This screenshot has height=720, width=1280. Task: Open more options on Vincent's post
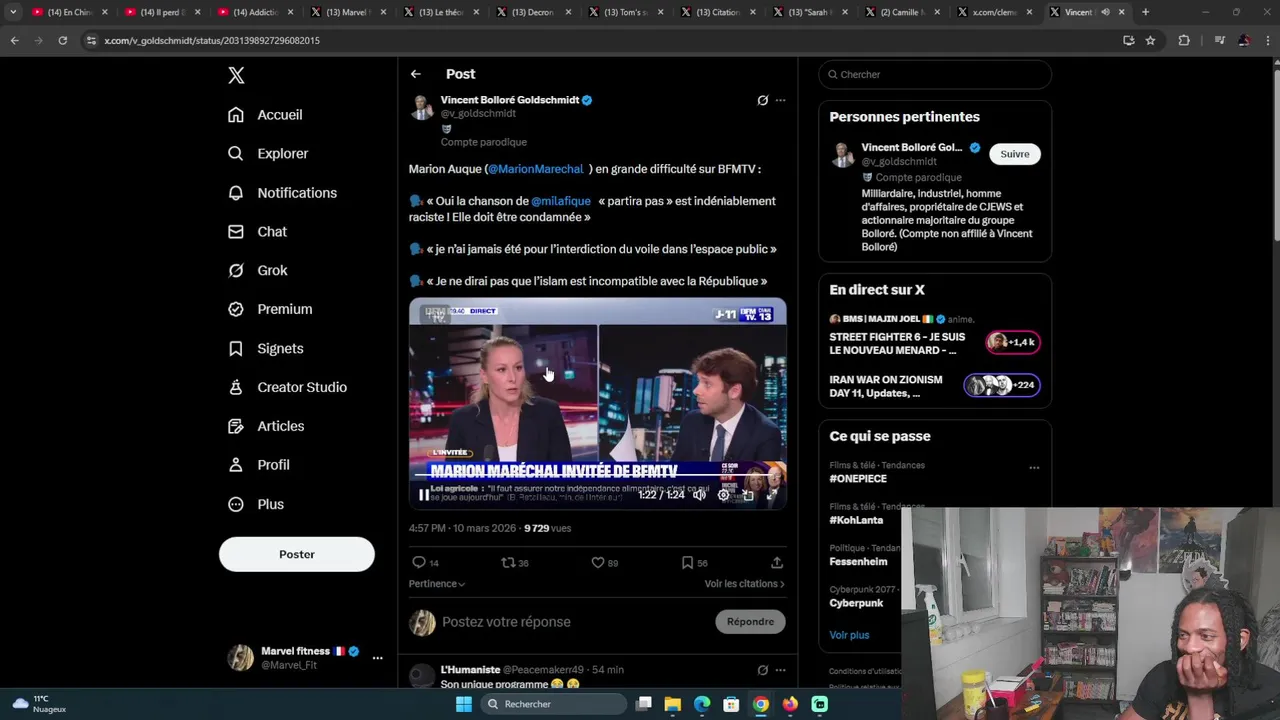click(781, 100)
